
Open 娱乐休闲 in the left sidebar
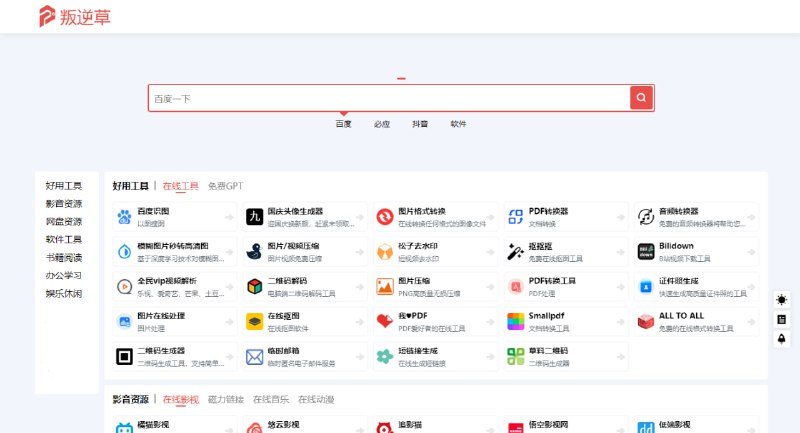point(64,293)
